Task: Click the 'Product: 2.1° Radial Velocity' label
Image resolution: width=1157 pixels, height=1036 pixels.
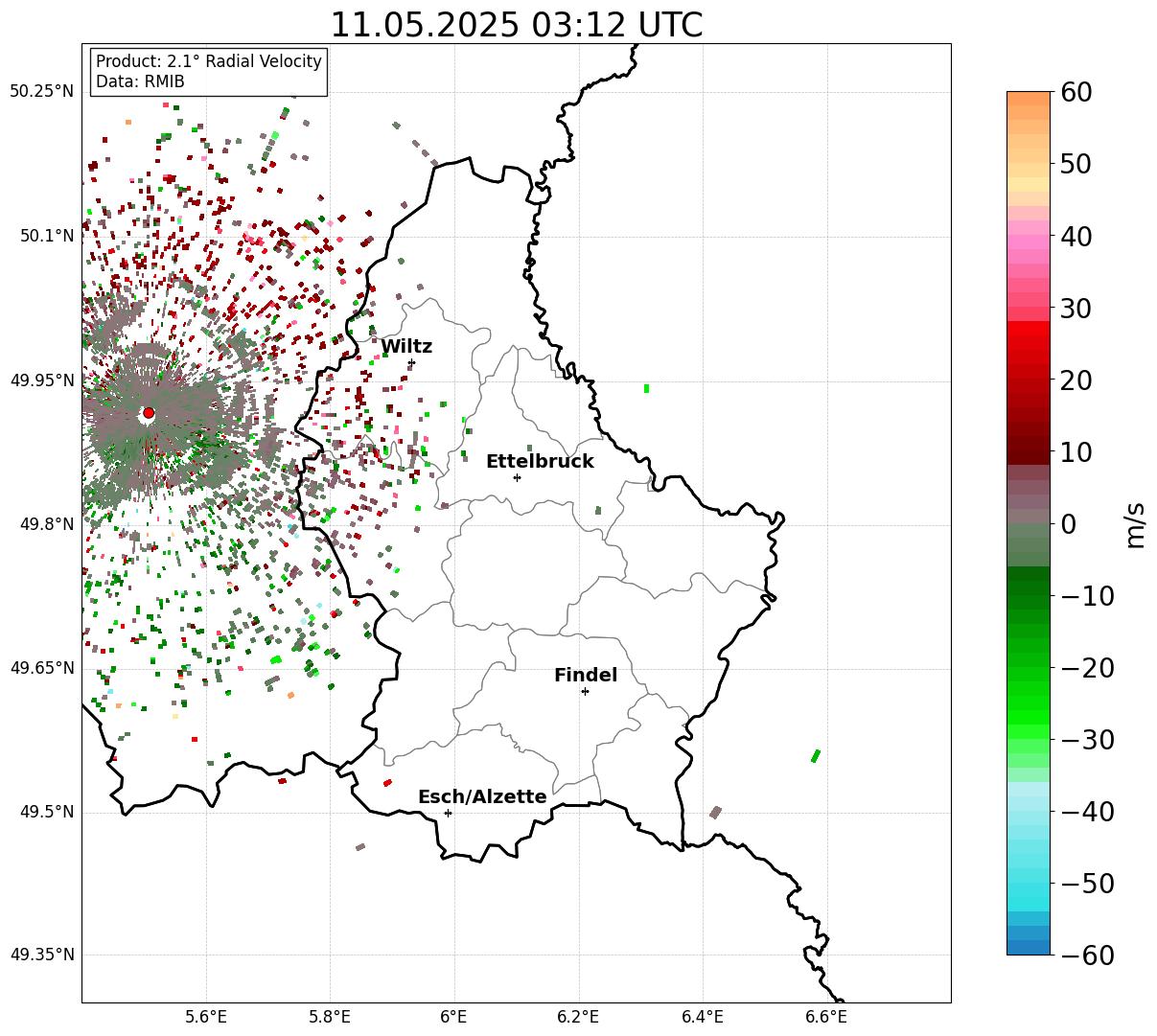Action: (x=209, y=61)
